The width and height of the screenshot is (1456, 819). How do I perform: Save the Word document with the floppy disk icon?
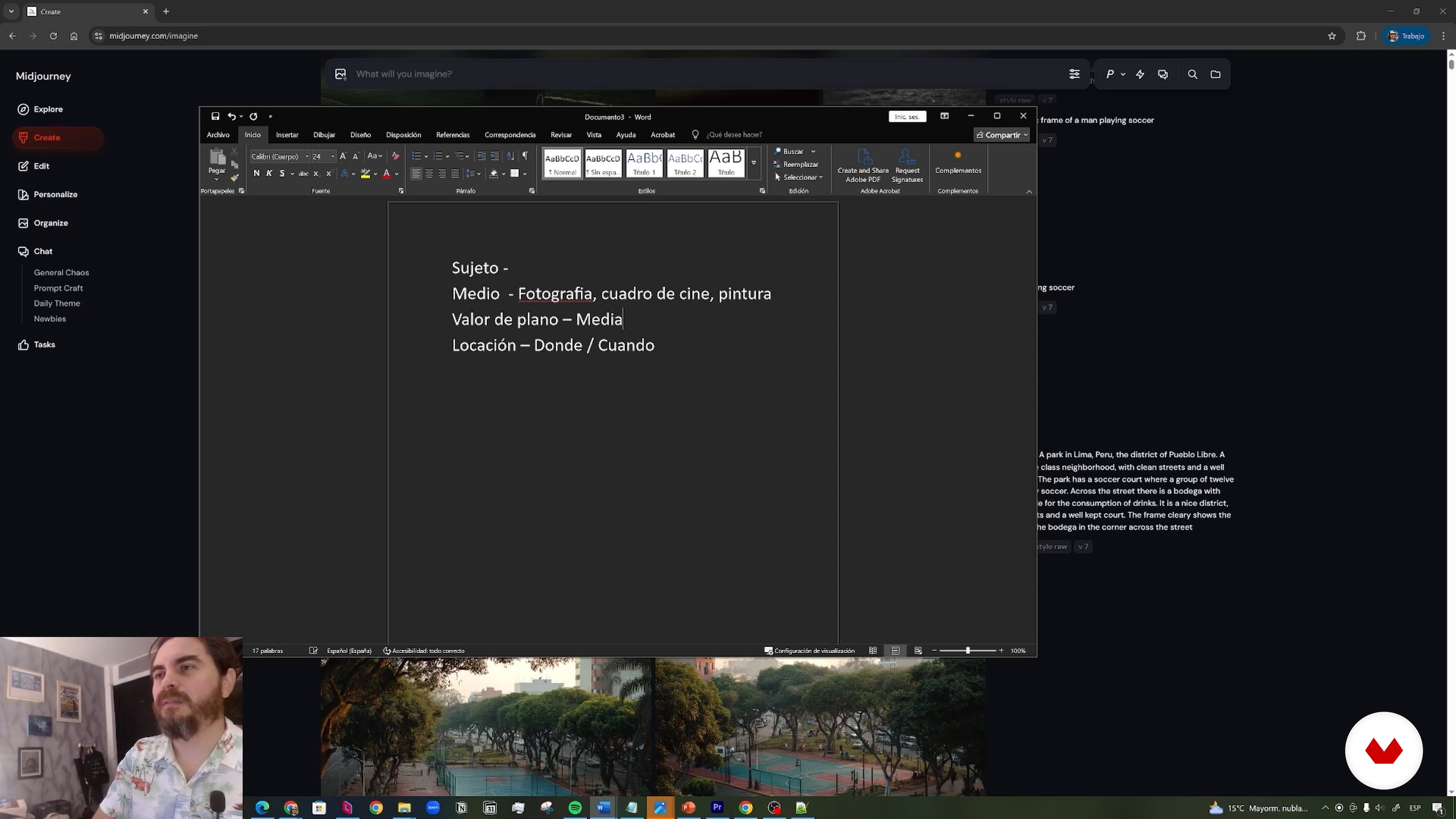[x=215, y=116]
